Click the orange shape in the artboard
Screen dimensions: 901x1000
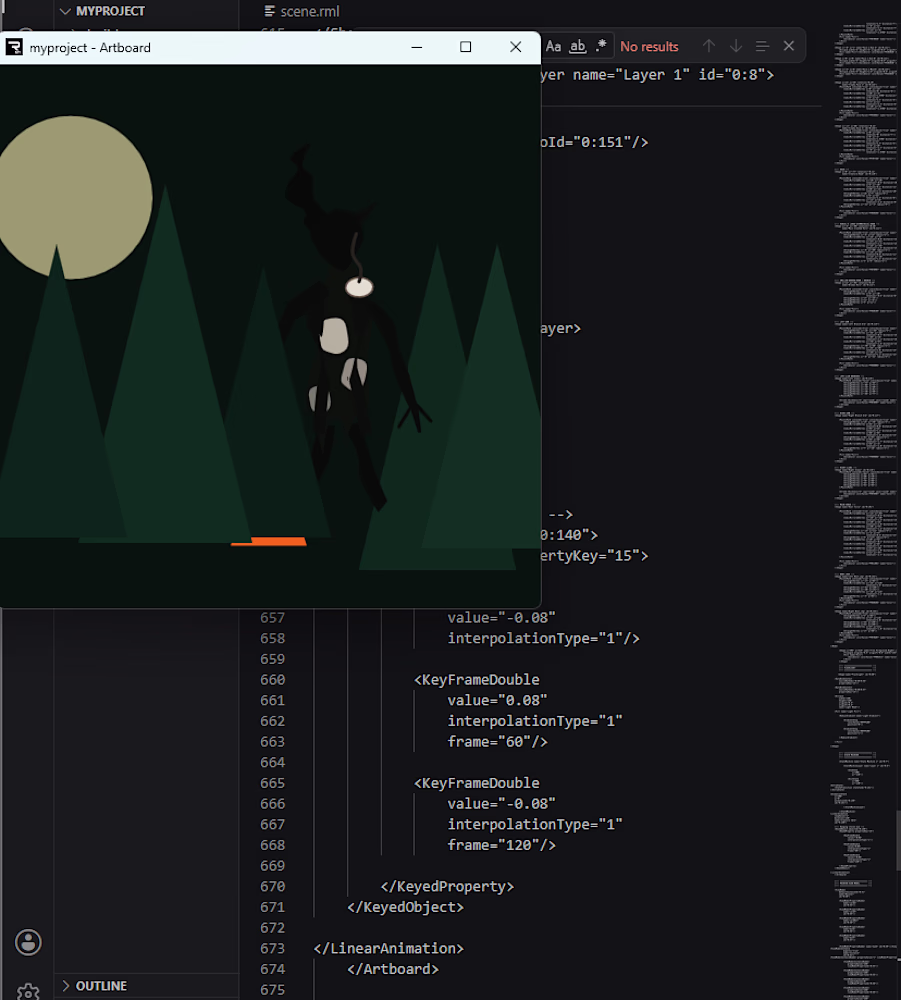point(269,541)
